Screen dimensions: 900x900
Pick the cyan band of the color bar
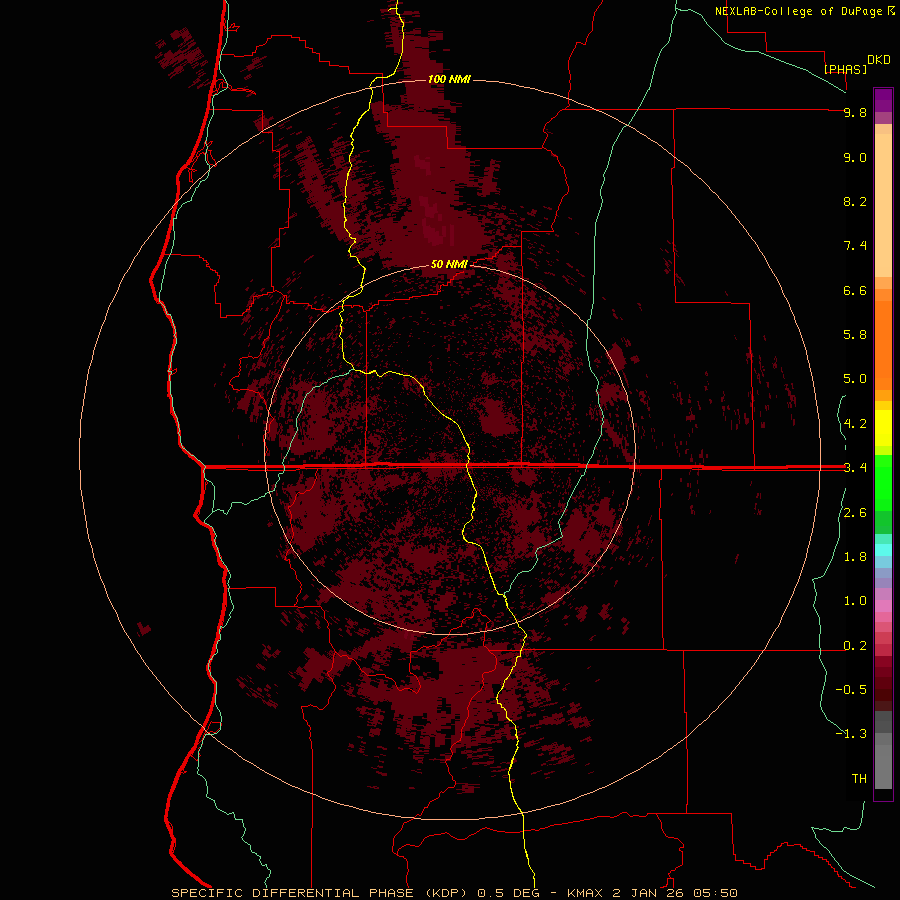click(x=883, y=549)
